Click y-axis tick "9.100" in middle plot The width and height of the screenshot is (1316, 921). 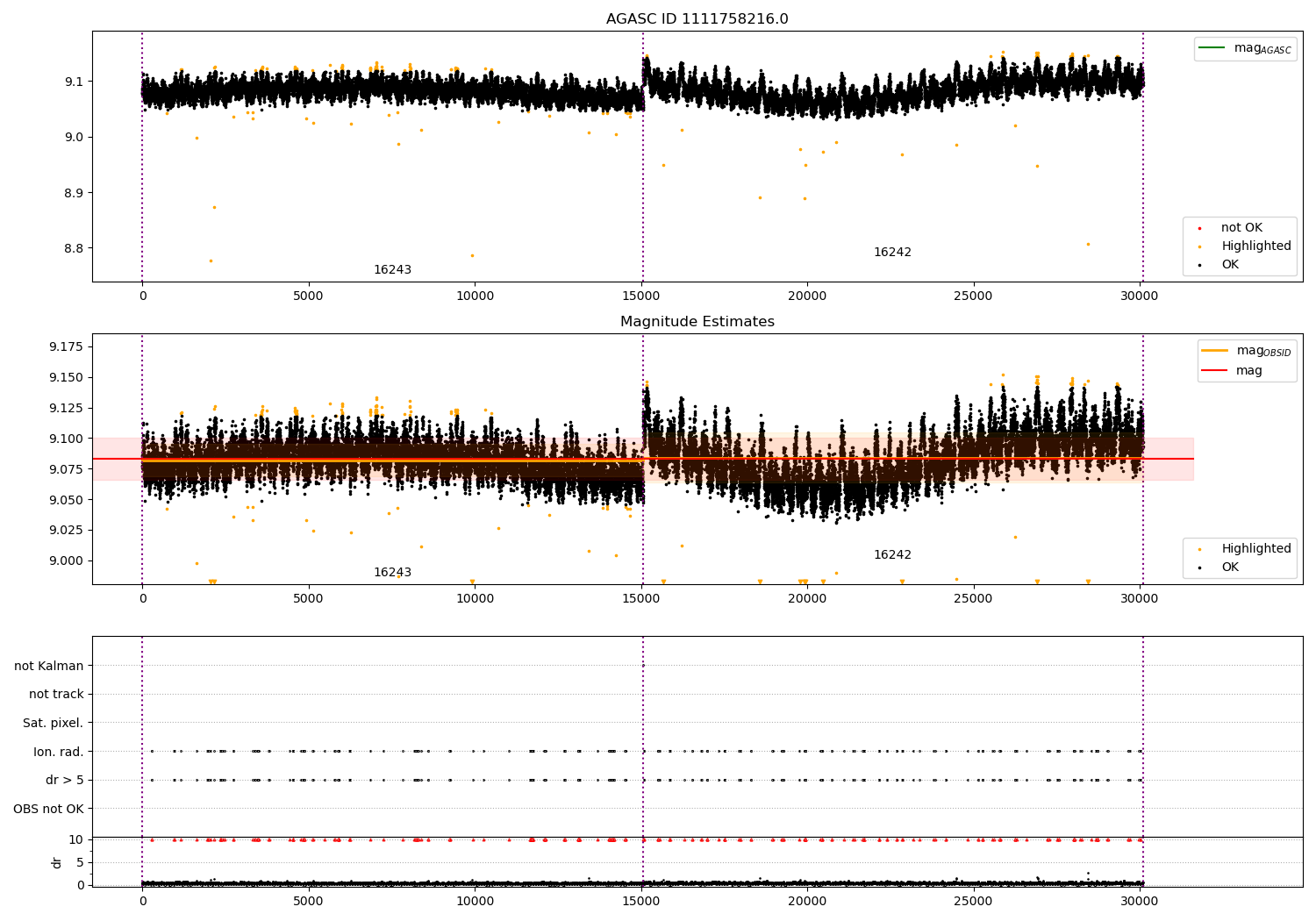pos(67,439)
